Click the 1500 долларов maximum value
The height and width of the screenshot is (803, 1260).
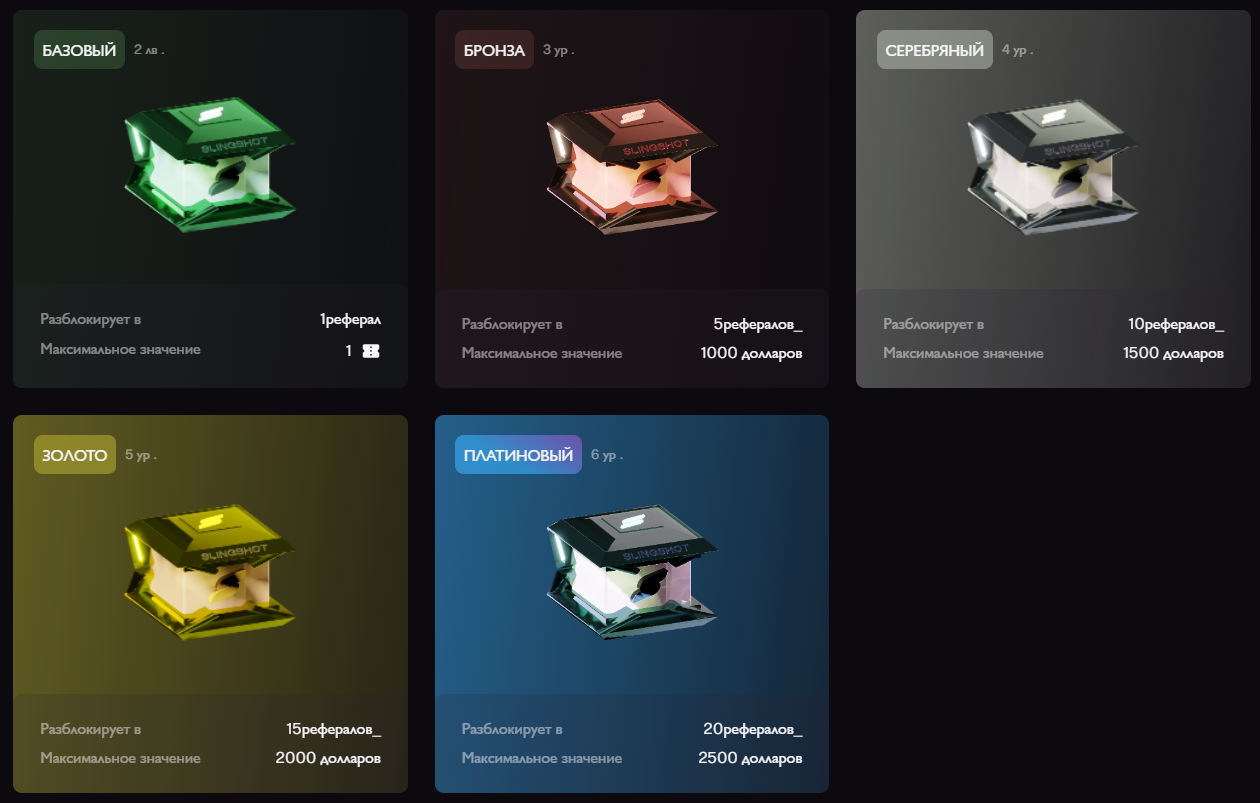pyautogui.click(x=1173, y=353)
